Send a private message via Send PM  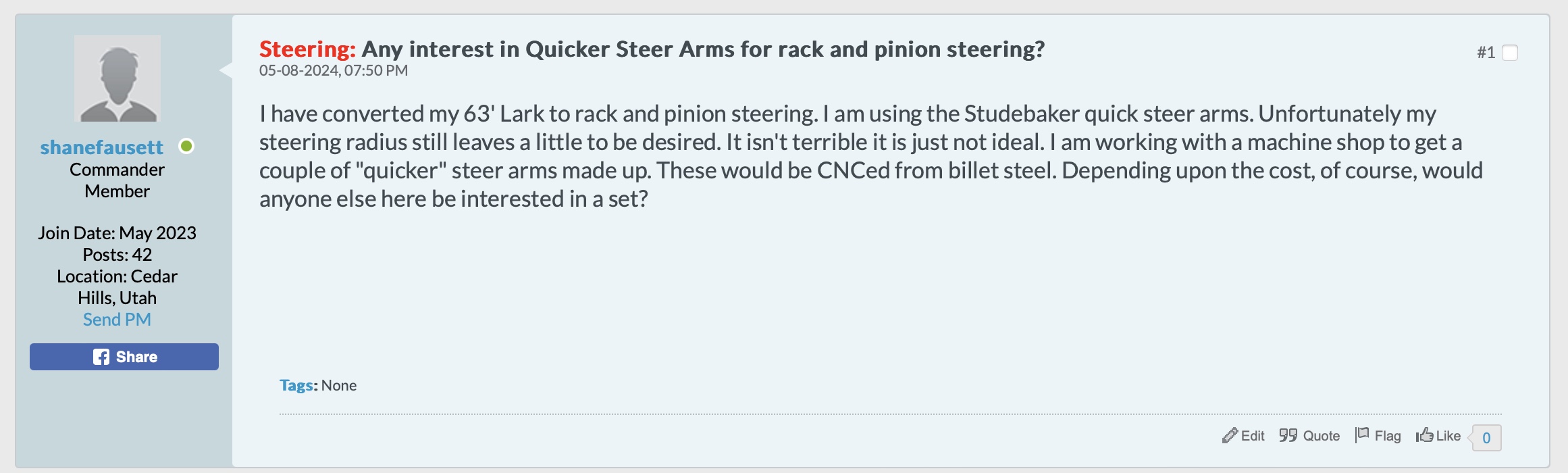point(117,320)
